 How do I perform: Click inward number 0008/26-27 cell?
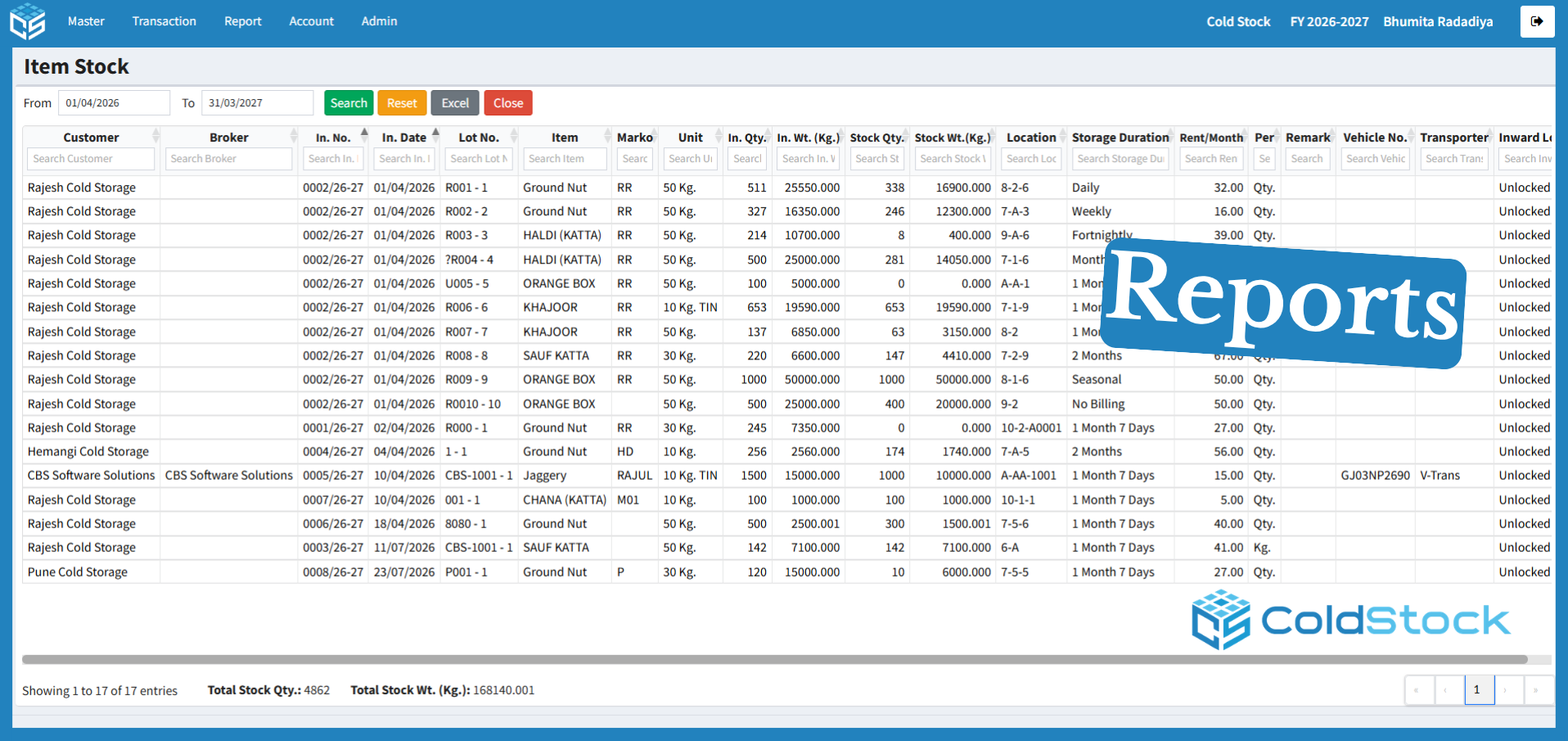click(x=333, y=572)
